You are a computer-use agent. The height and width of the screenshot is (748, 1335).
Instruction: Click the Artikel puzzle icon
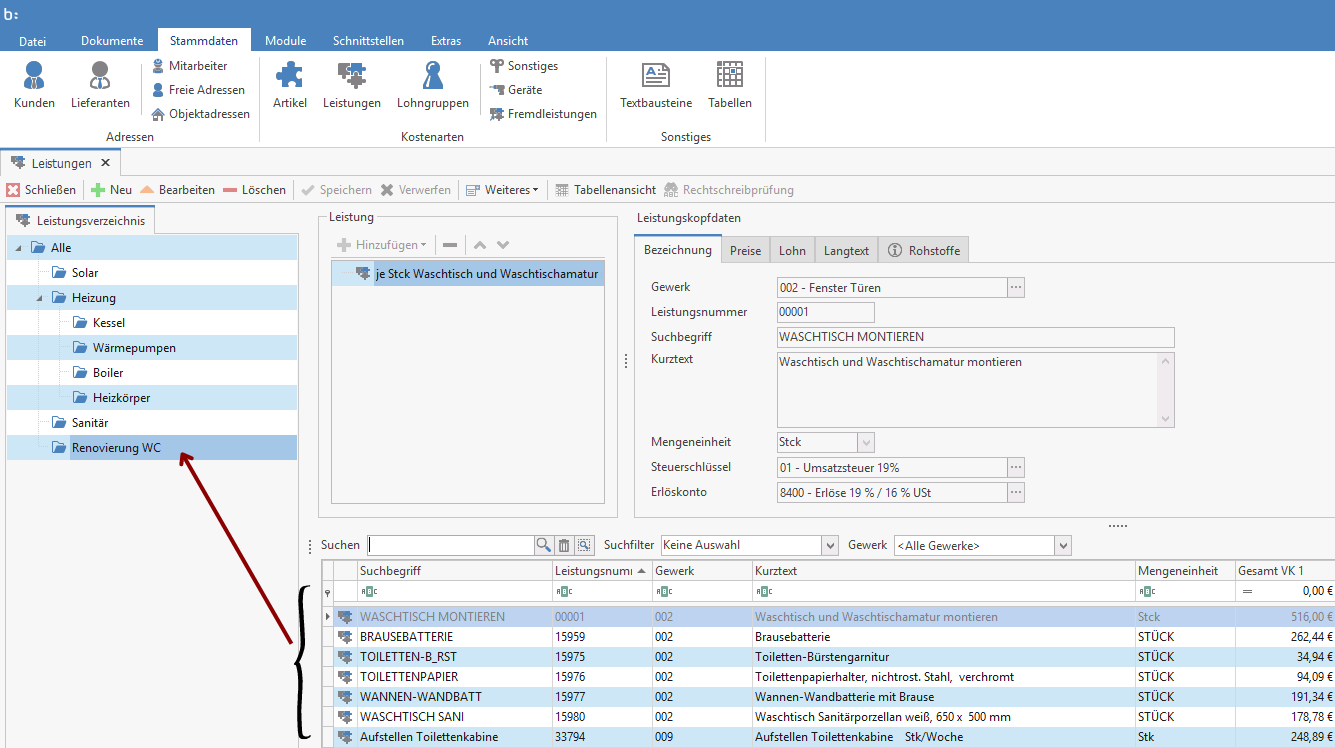point(289,85)
